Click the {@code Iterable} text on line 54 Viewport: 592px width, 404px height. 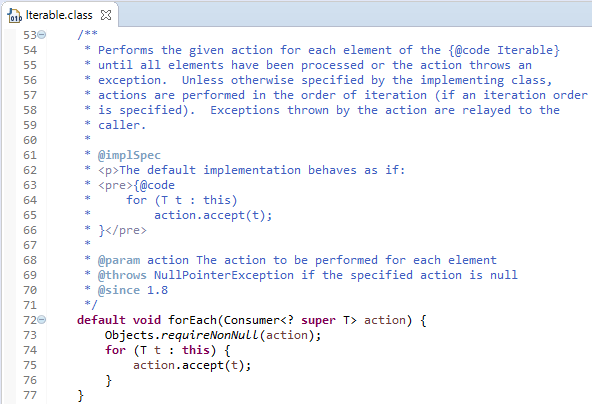coord(504,50)
